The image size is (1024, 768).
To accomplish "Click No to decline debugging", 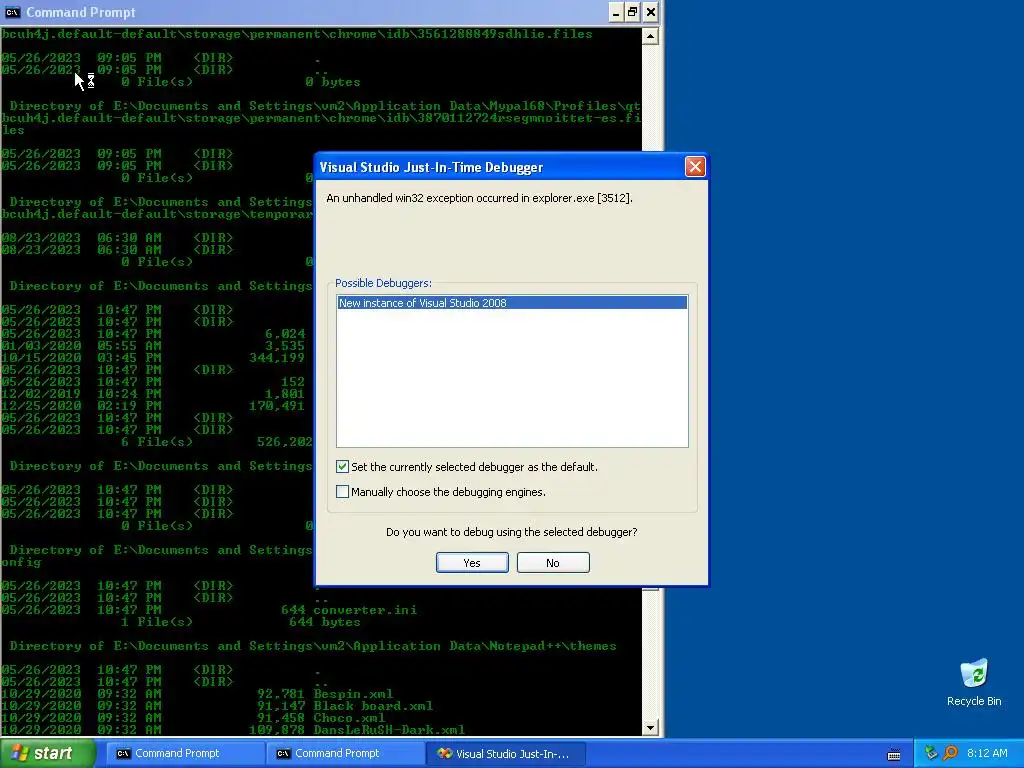I will tap(553, 563).
